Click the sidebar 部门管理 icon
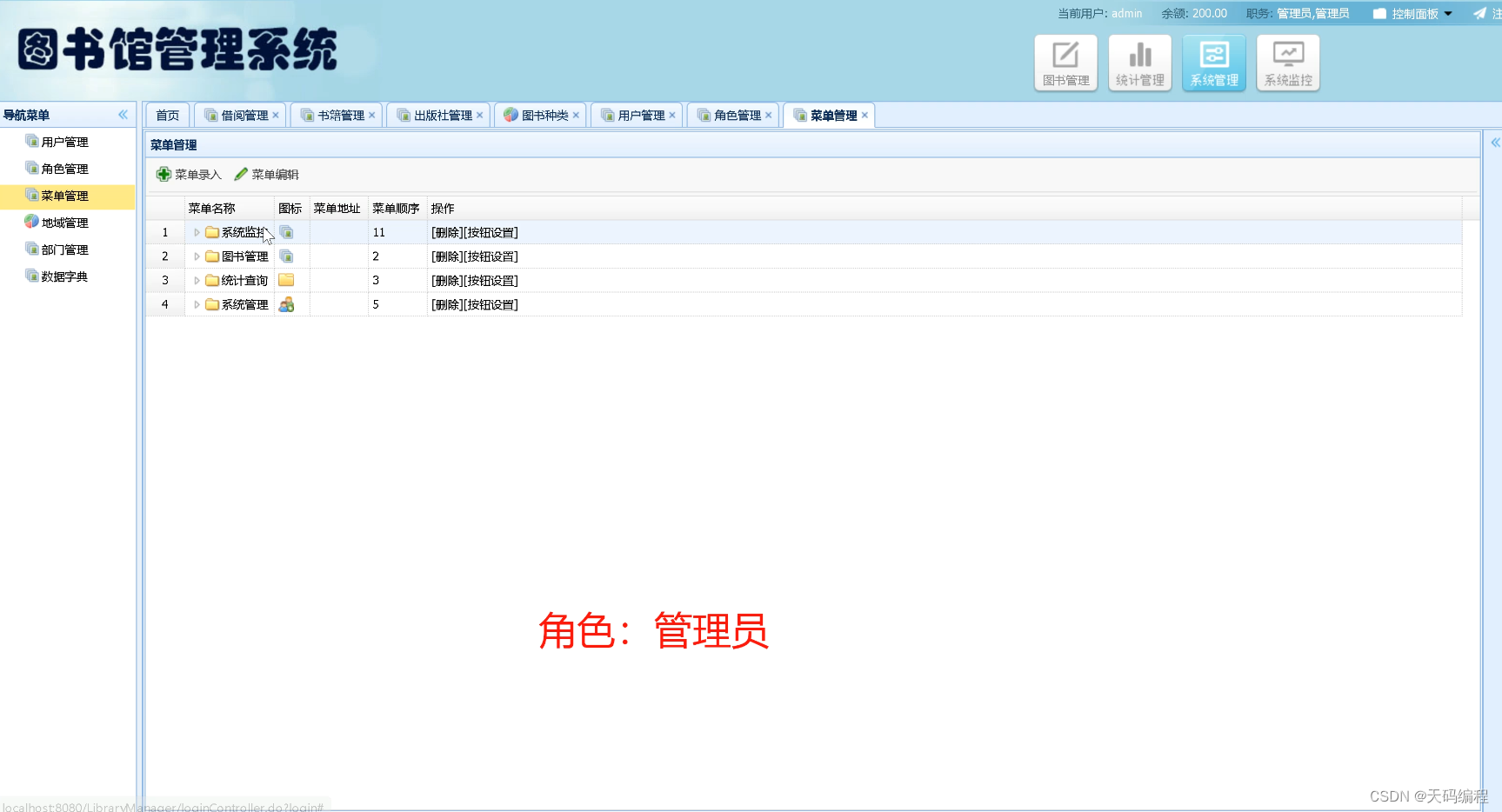The width and height of the screenshot is (1502, 812). [32, 249]
